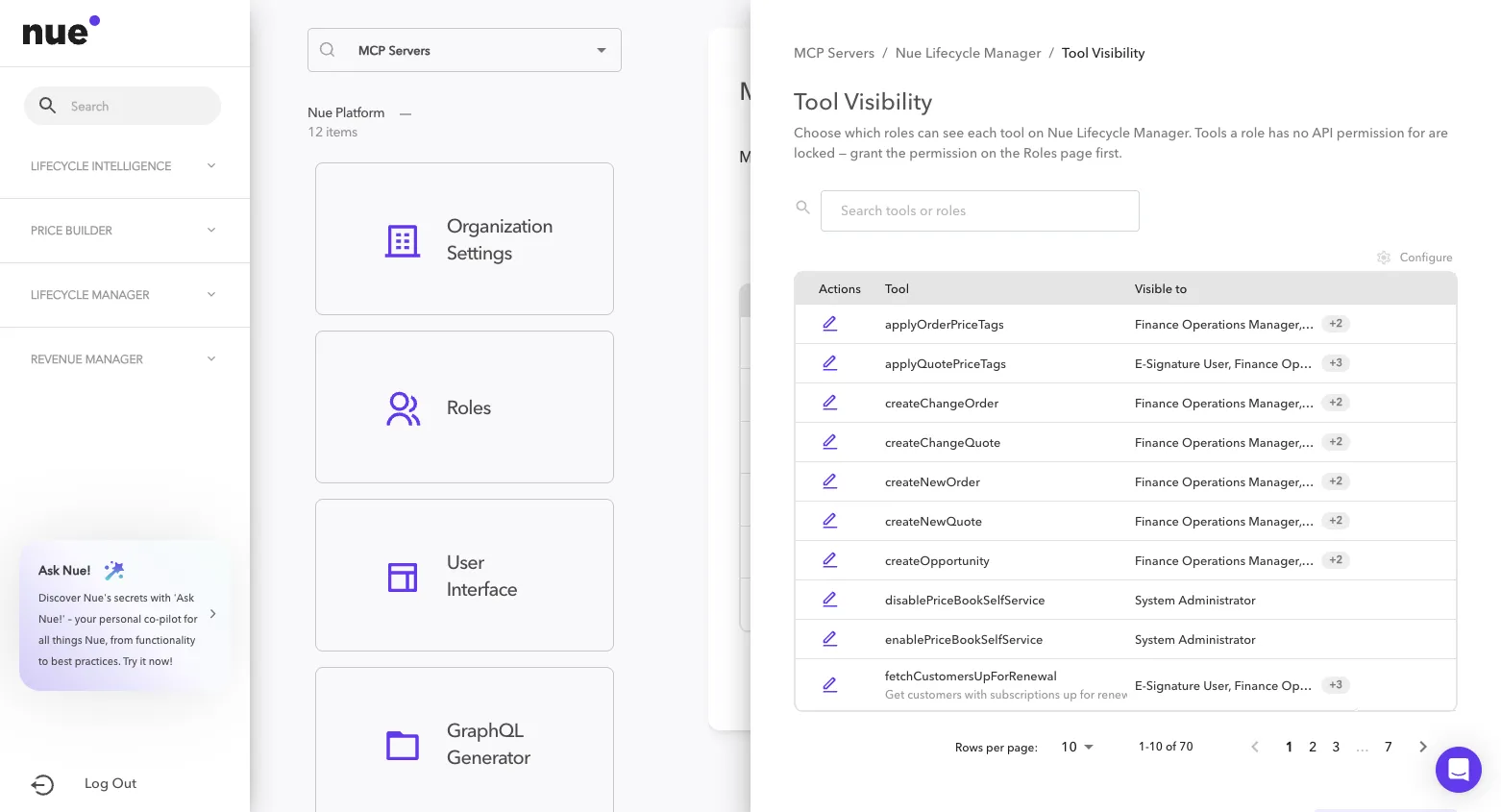Go to page 3 of results
The image size is (1501, 812).
[x=1336, y=747]
